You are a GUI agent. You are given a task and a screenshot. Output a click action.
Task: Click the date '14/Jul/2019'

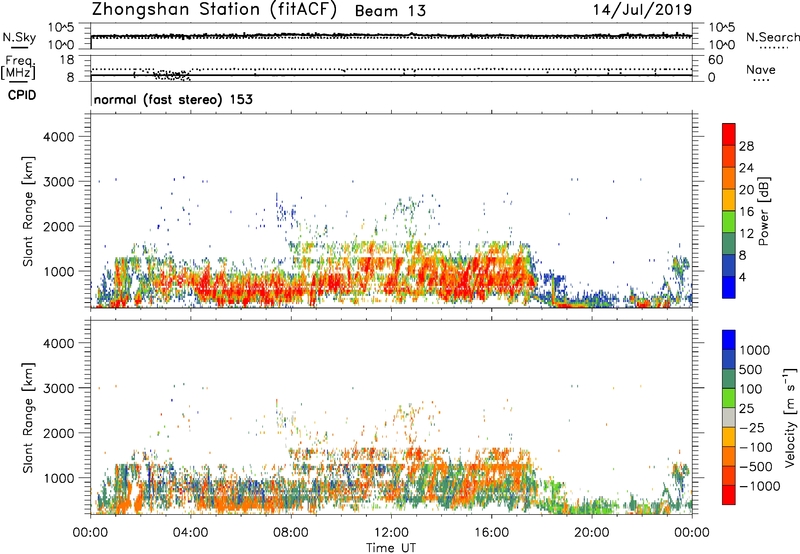click(x=642, y=10)
